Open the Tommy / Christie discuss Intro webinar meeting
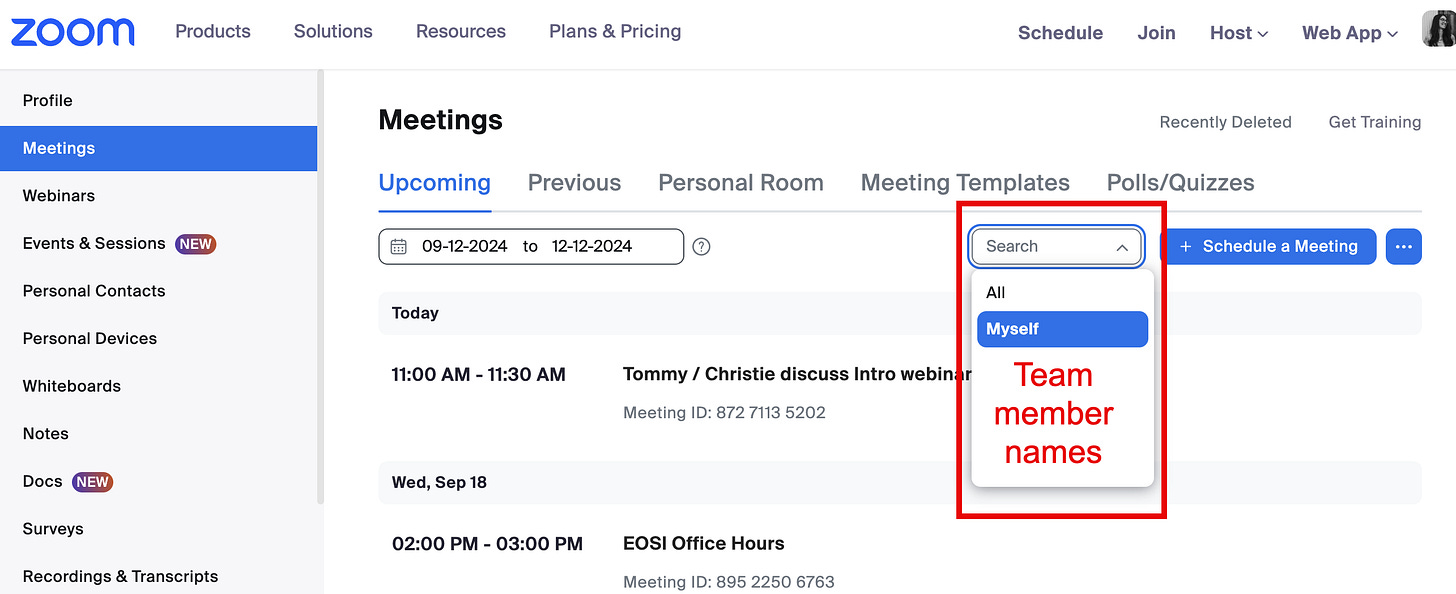The image size is (1456, 594). [796, 374]
